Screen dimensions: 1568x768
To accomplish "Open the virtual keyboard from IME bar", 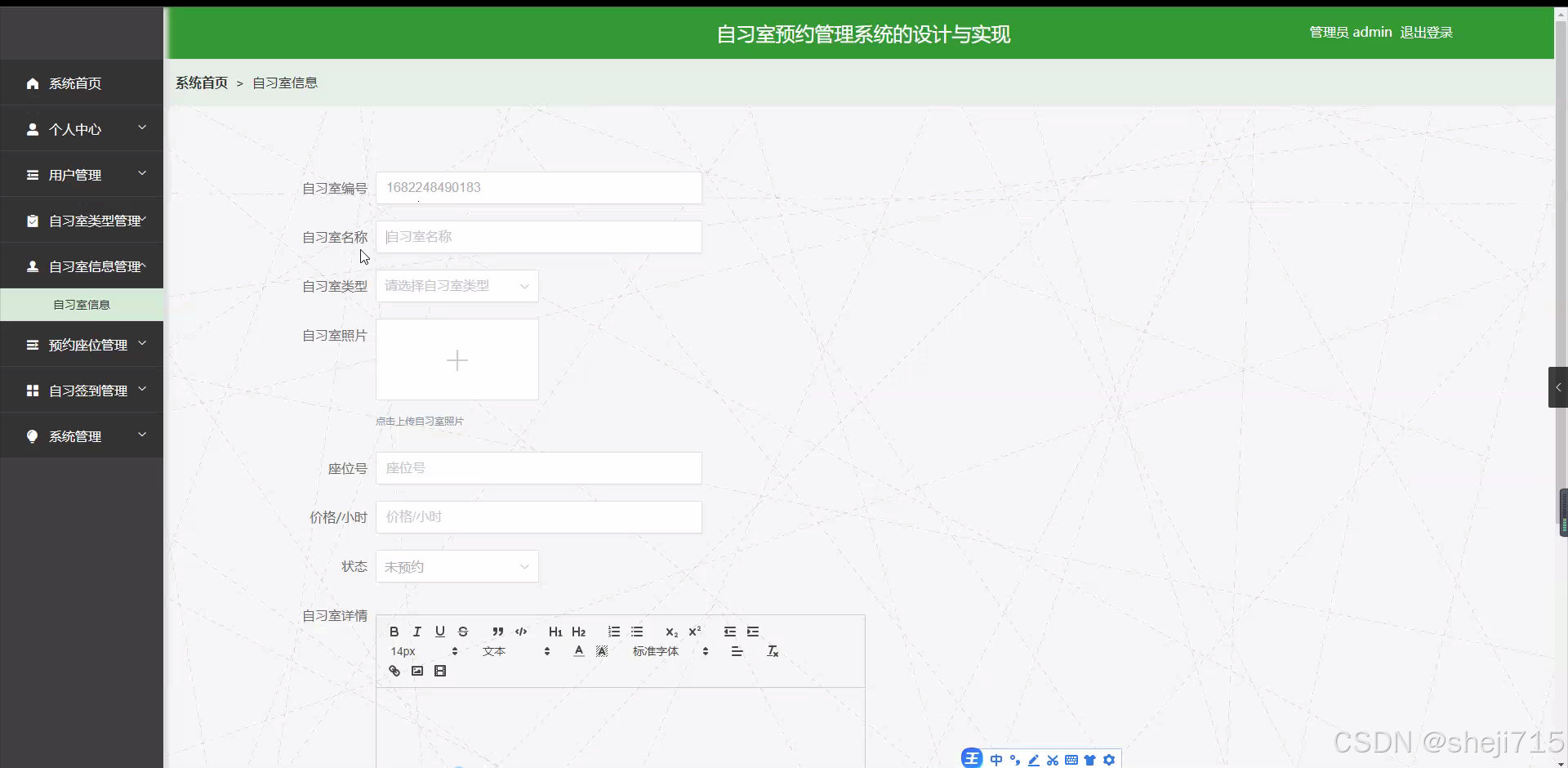I will click(x=1072, y=759).
